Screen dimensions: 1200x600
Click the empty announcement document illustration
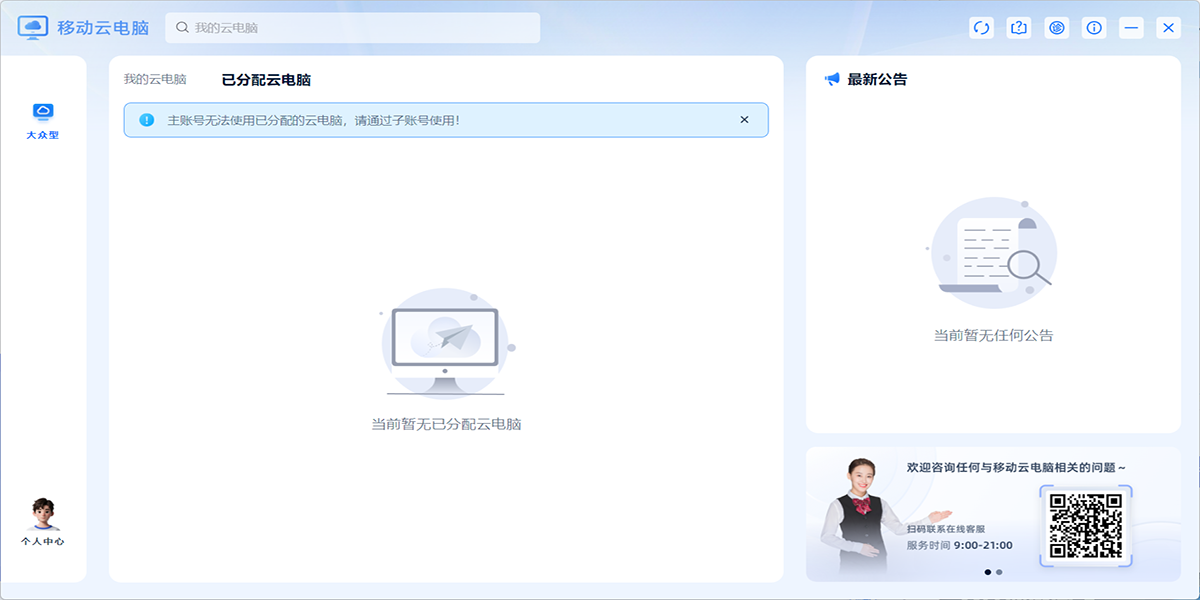pos(992,252)
